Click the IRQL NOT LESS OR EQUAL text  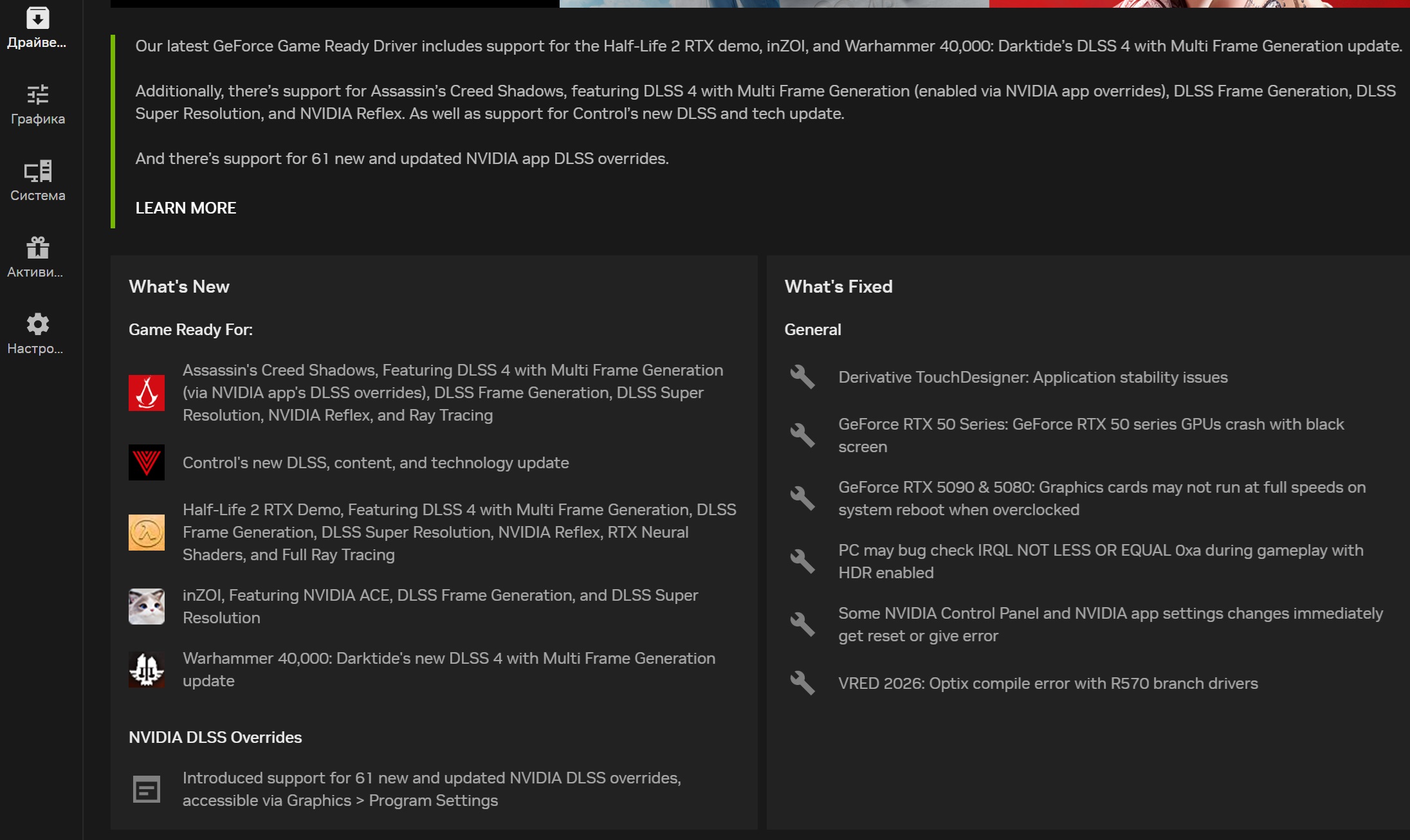tap(1101, 562)
